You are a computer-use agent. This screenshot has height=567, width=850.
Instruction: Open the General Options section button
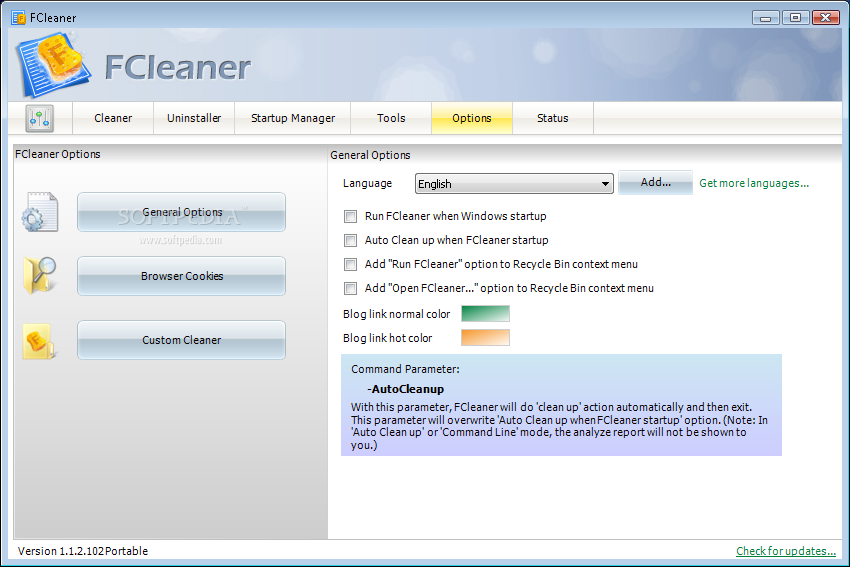point(182,212)
